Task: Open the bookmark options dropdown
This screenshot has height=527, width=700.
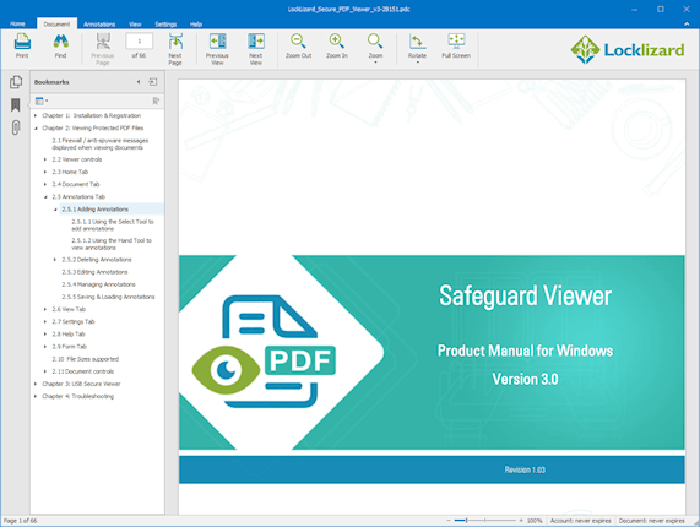Action: coord(42,101)
